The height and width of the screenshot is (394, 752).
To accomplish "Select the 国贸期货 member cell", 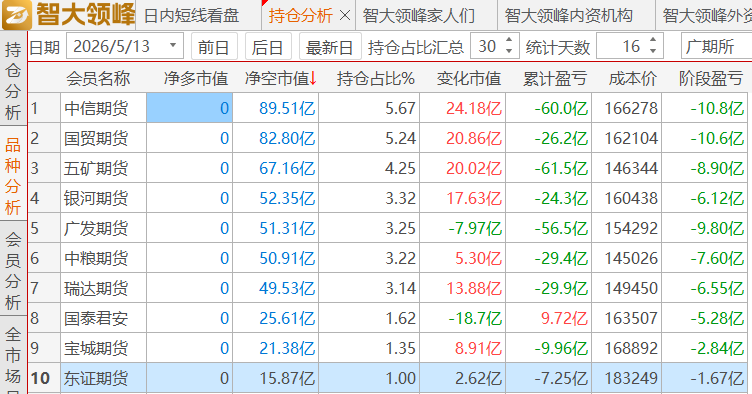I will (x=103, y=139).
